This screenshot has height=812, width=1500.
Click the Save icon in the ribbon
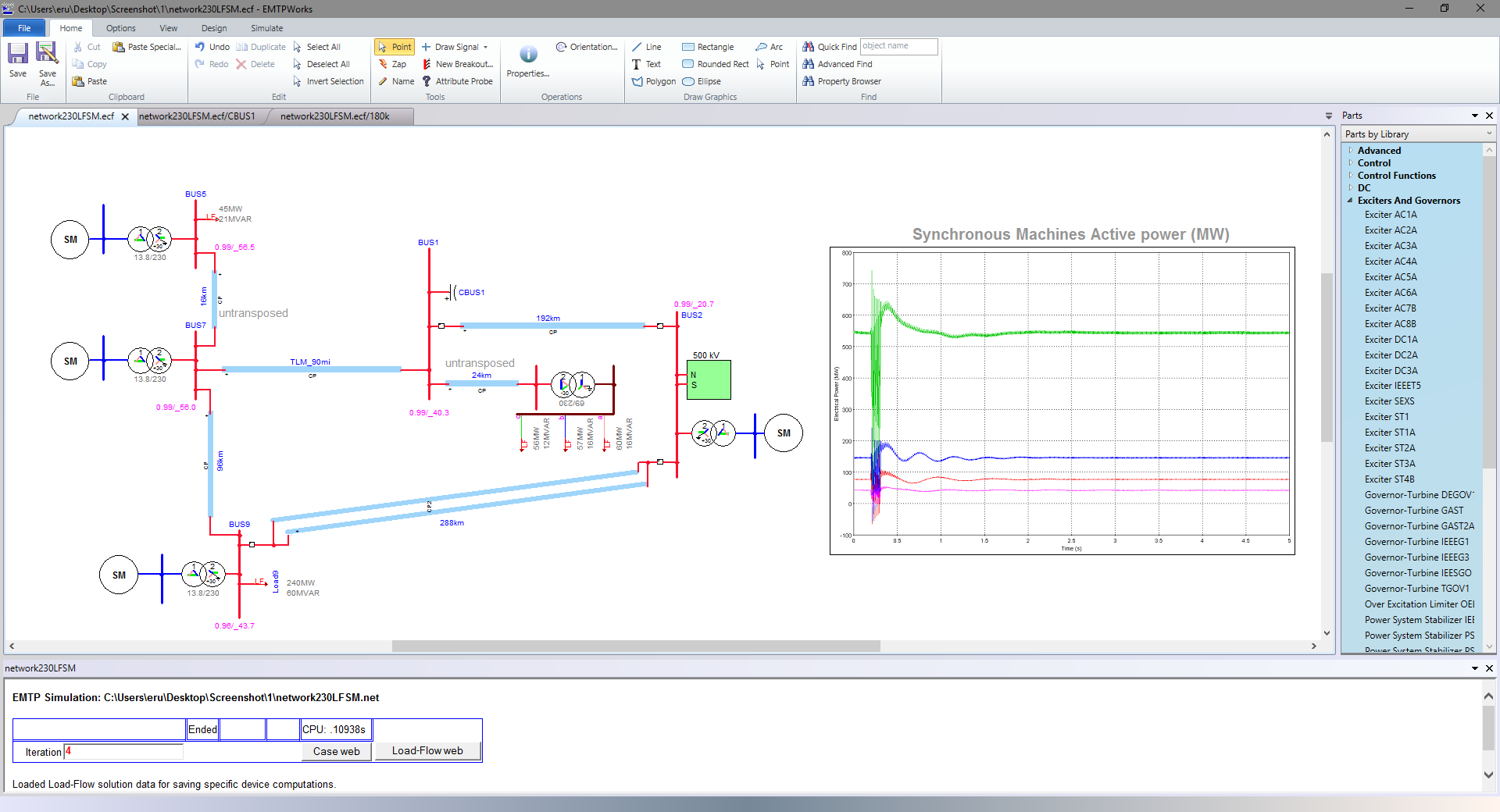pyautogui.click(x=18, y=55)
